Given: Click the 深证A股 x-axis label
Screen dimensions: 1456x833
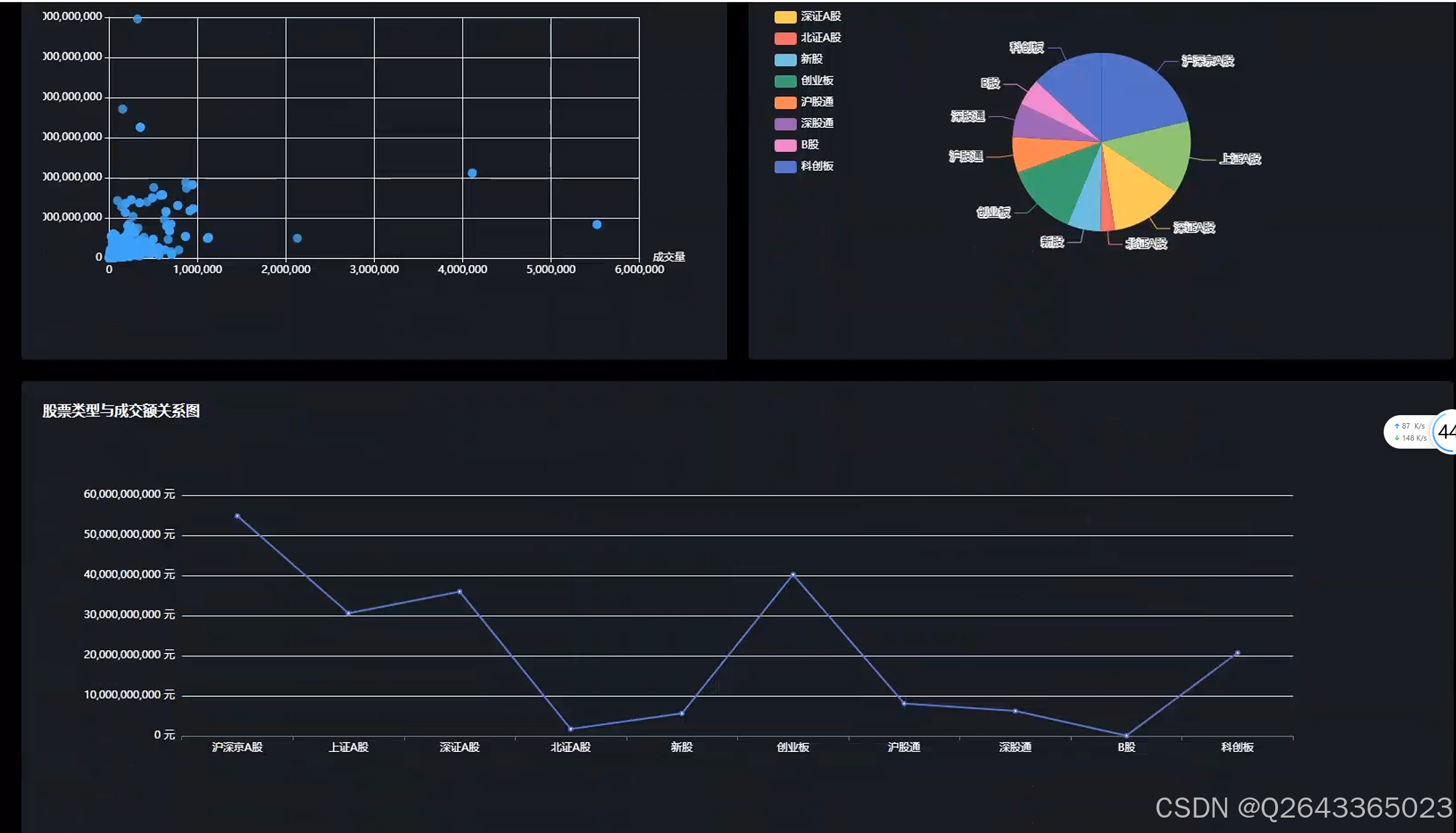Looking at the screenshot, I should 459,747.
